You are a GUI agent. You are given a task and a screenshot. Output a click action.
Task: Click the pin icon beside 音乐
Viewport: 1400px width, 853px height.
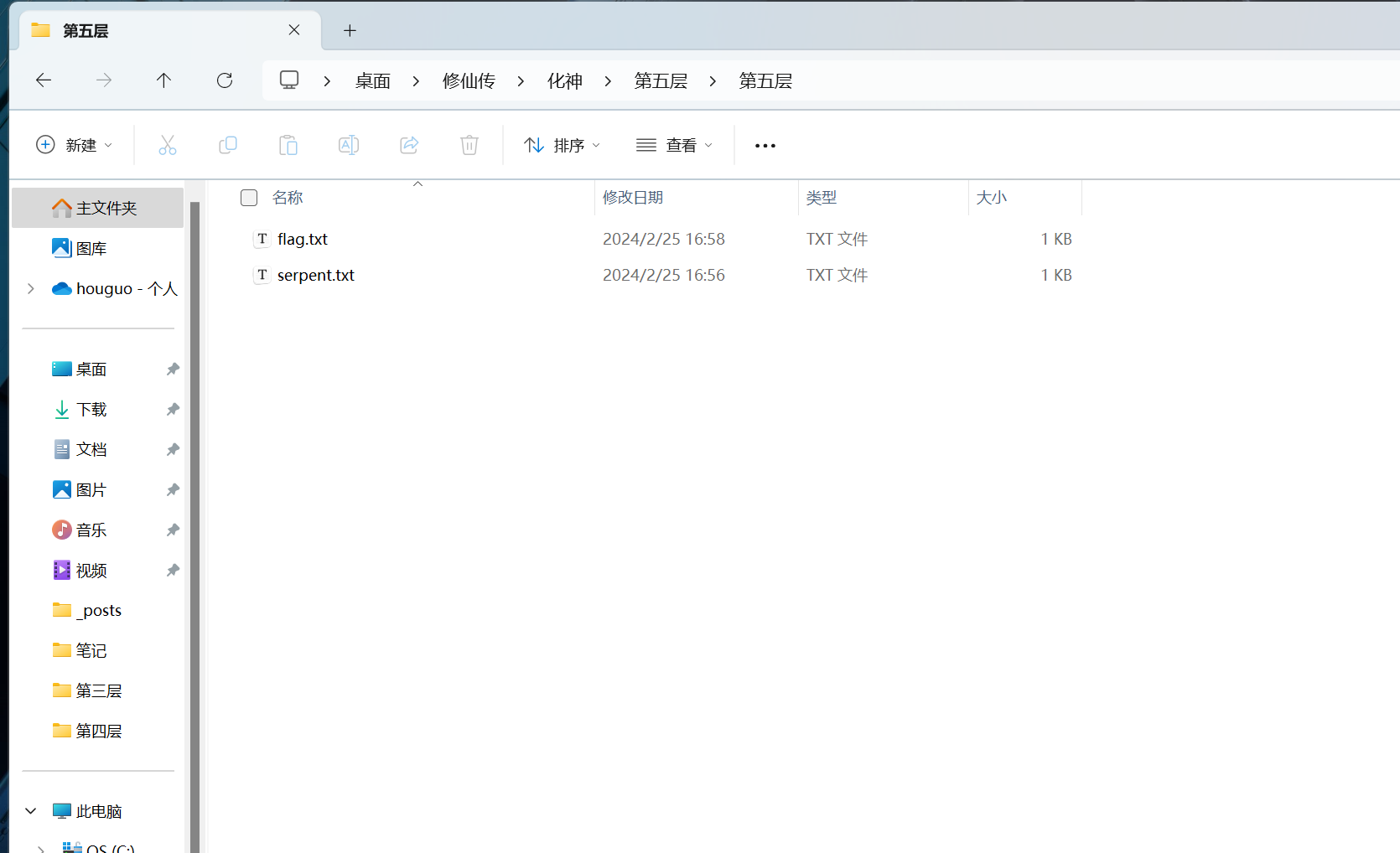[173, 530]
